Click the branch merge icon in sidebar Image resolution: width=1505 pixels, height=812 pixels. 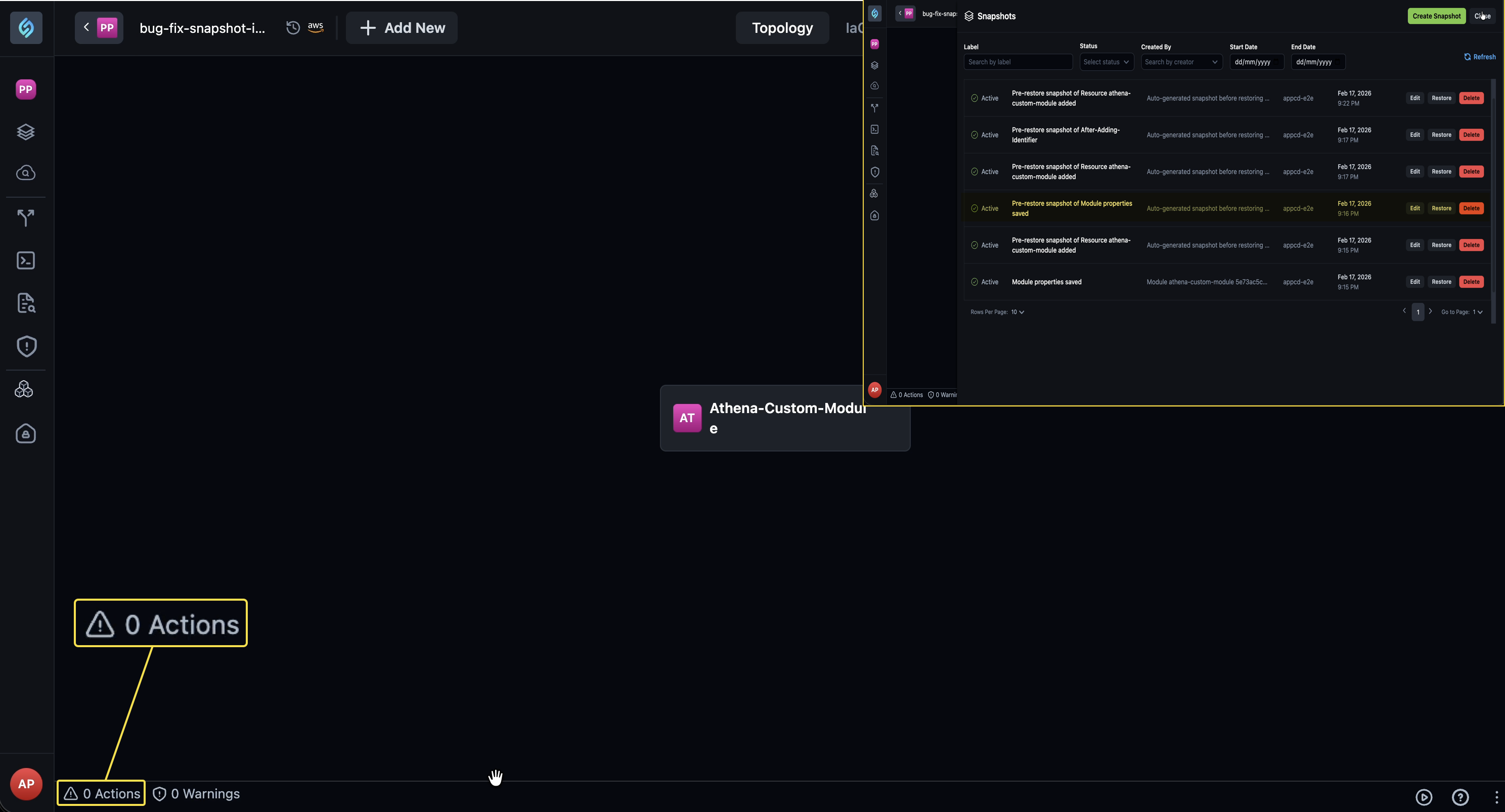pyautogui.click(x=26, y=217)
